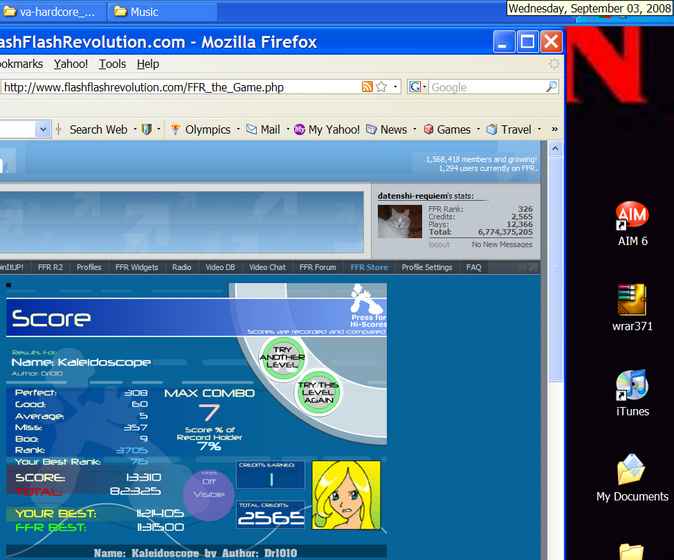Image resolution: width=674 pixels, height=560 pixels.
Task: Open the Profile Settings tab
Action: point(427,267)
